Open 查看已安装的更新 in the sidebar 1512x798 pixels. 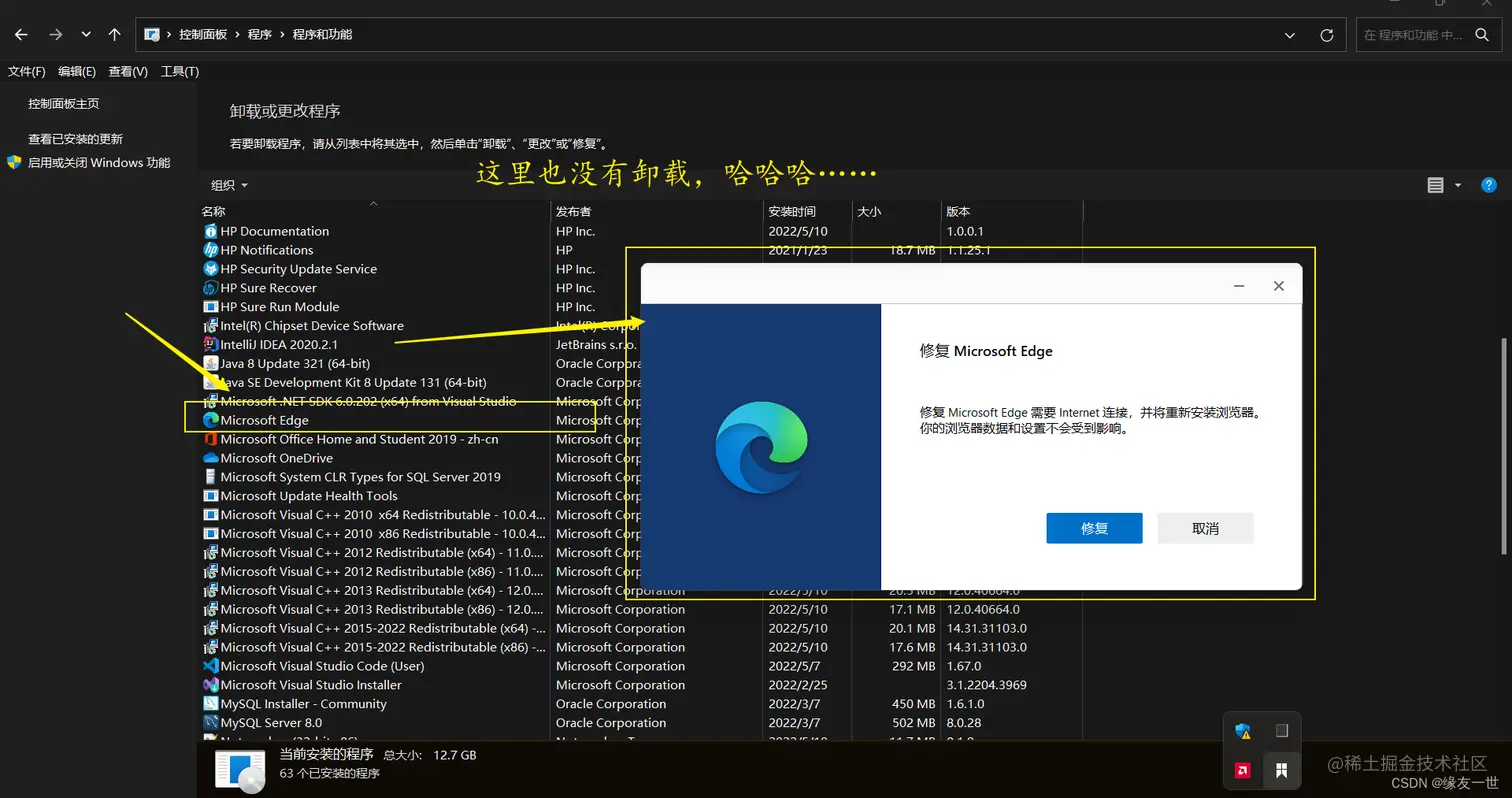(x=76, y=137)
